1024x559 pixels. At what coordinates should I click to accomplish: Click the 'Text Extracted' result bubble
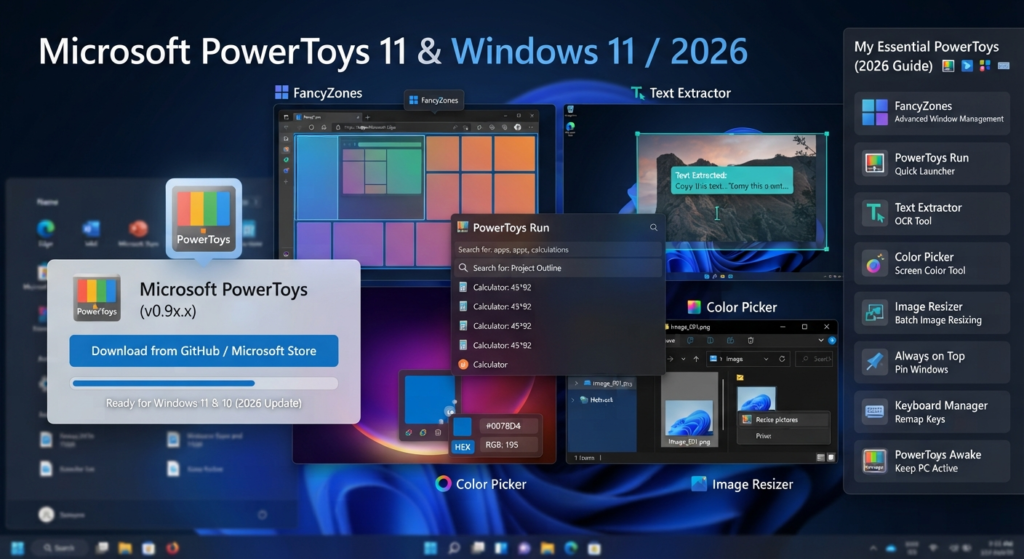[731, 180]
